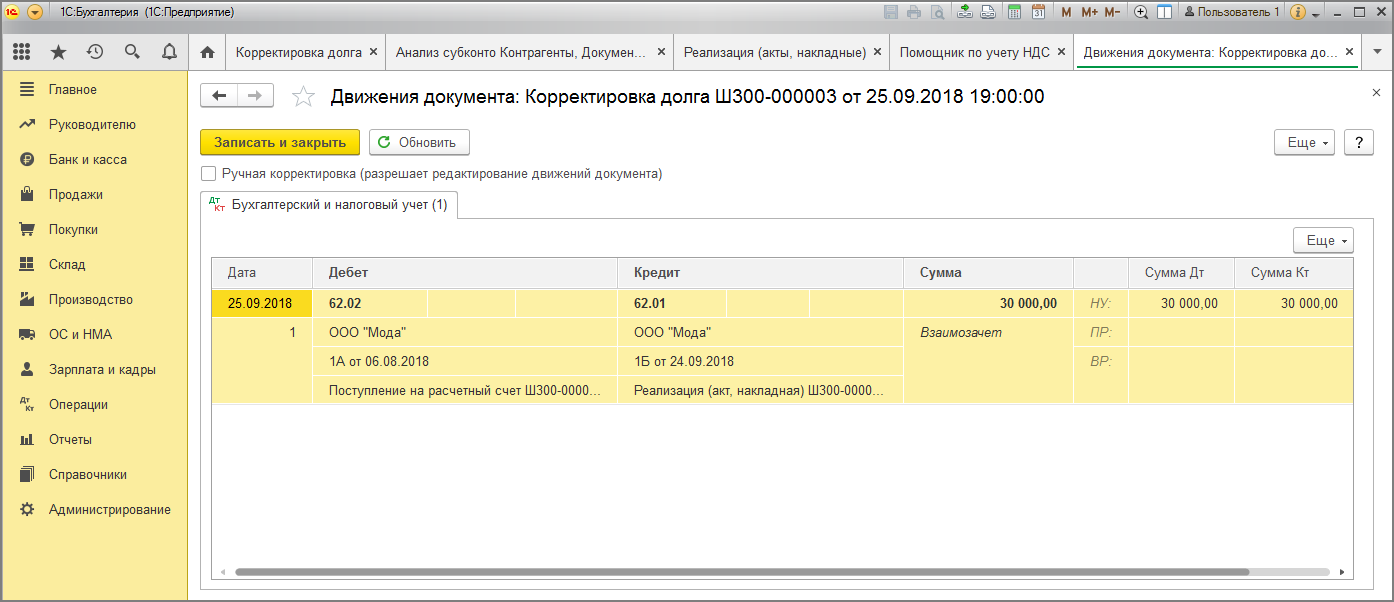
Task: Open the Calculator icon
Action: coord(1015,12)
